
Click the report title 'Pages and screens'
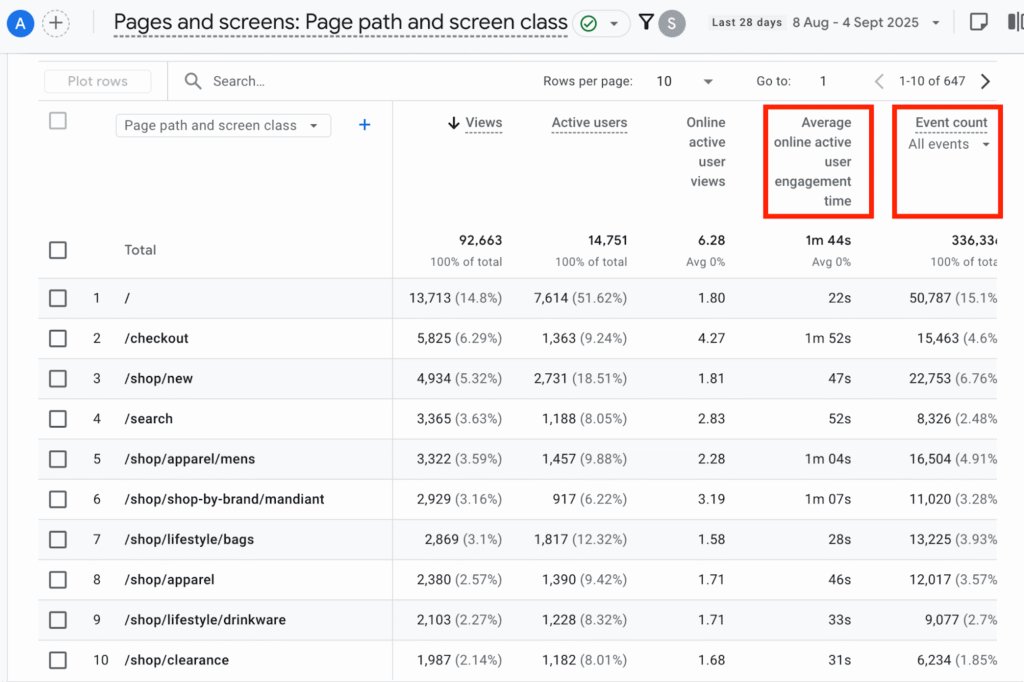point(340,22)
